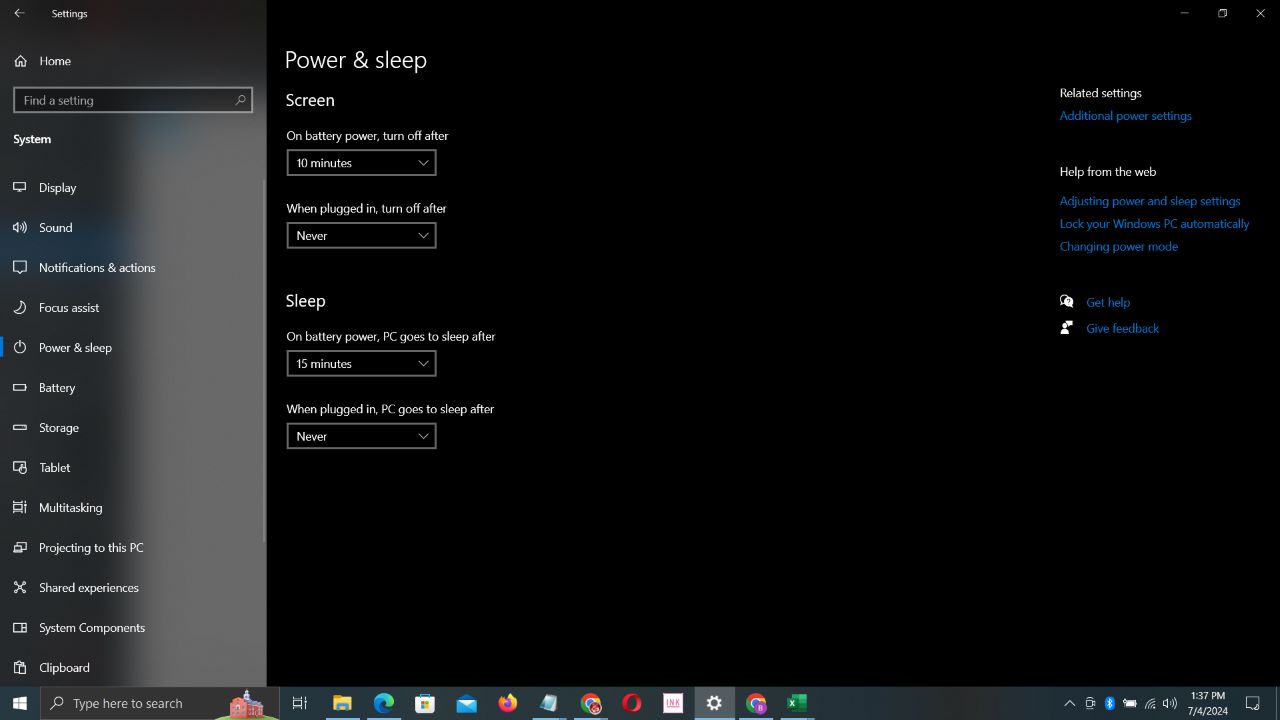Open the Chrome icon next to Excel
The image size is (1280, 720).
pyautogui.click(x=756, y=703)
